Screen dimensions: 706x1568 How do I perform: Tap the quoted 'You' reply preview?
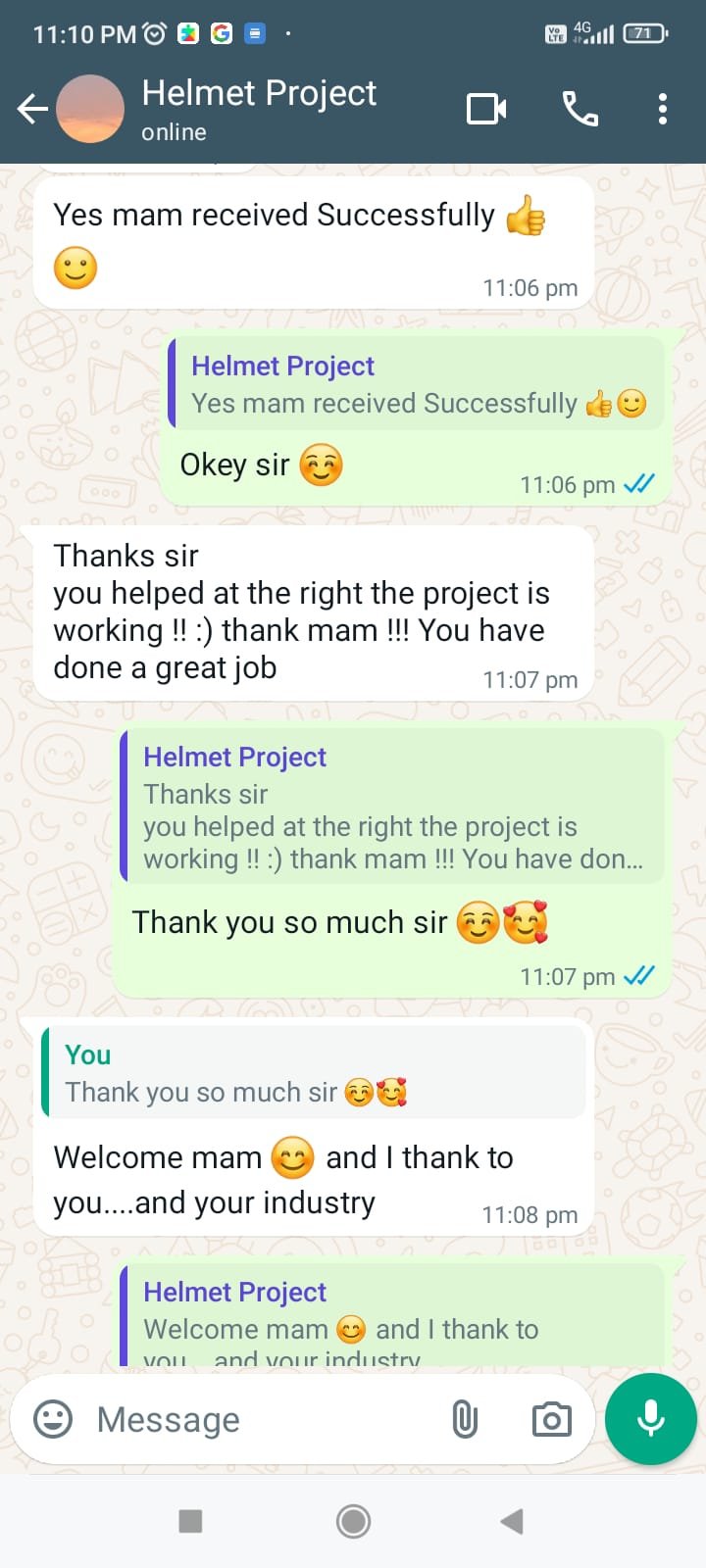(314, 1073)
